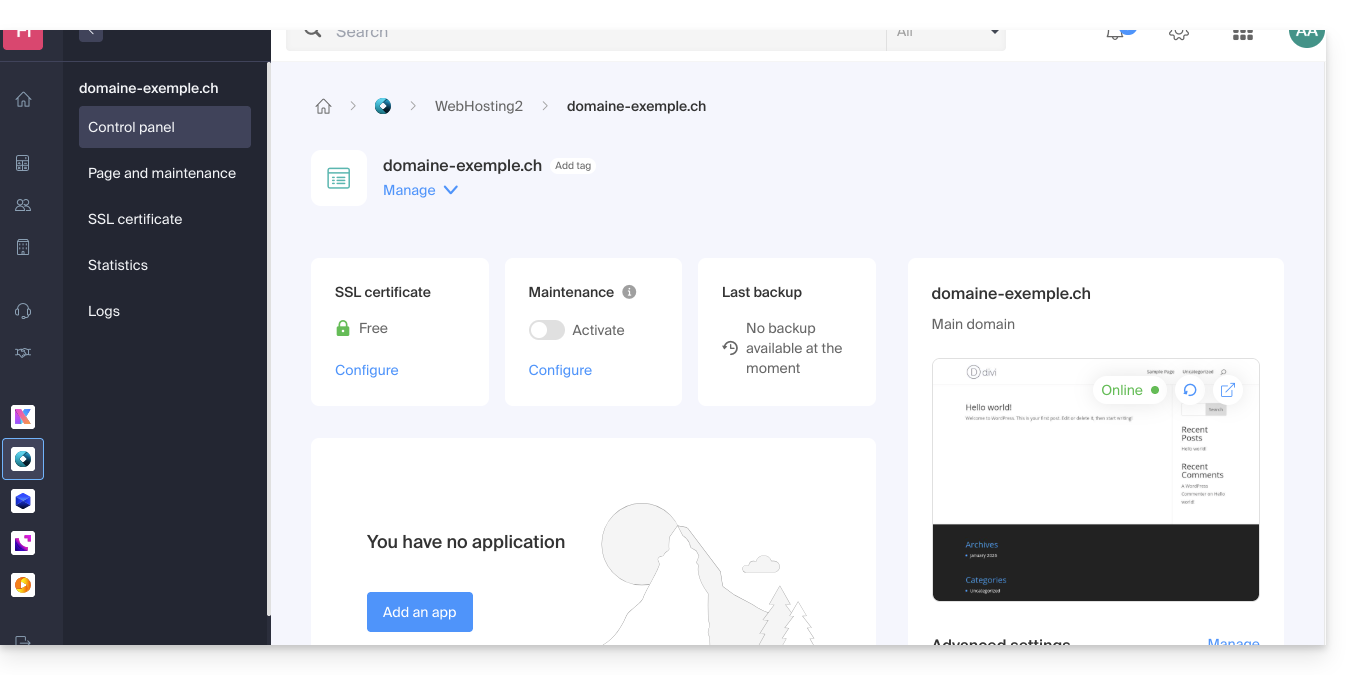
Task: Click the Add an app button
Action: point(419,612)
